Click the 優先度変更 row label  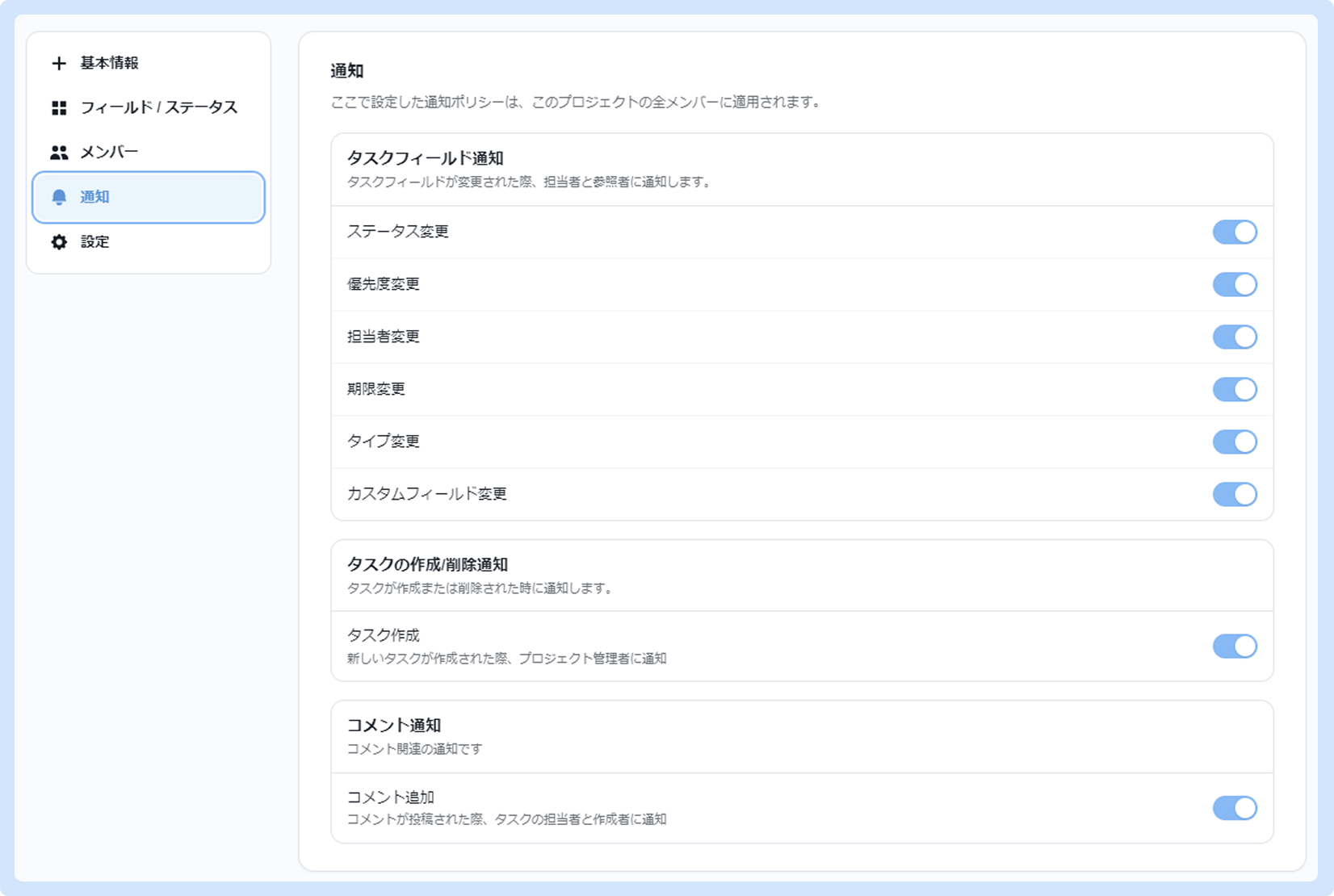[x=384, y=284]
